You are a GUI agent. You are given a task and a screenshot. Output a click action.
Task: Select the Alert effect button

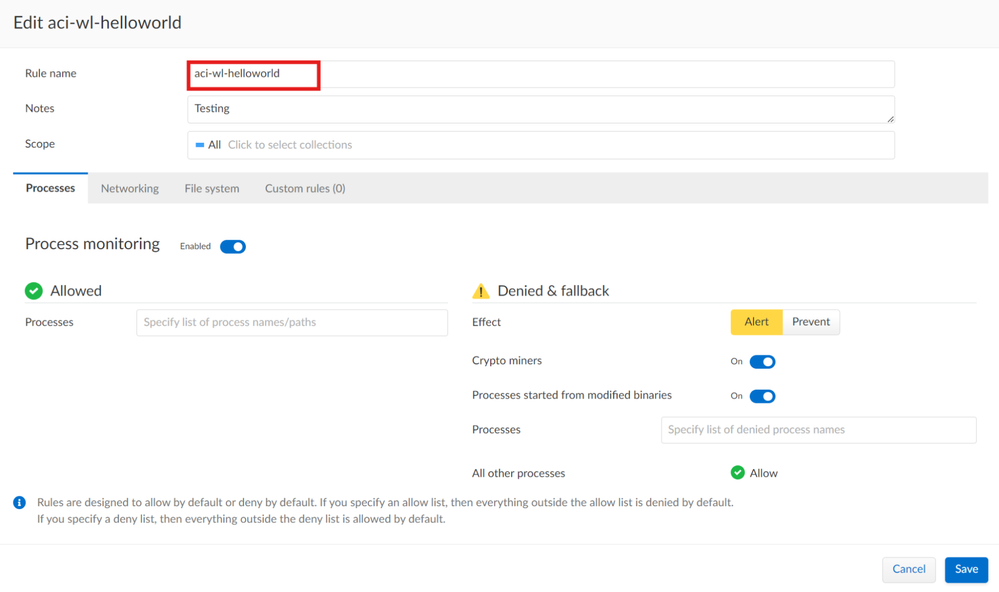point(756,322)
